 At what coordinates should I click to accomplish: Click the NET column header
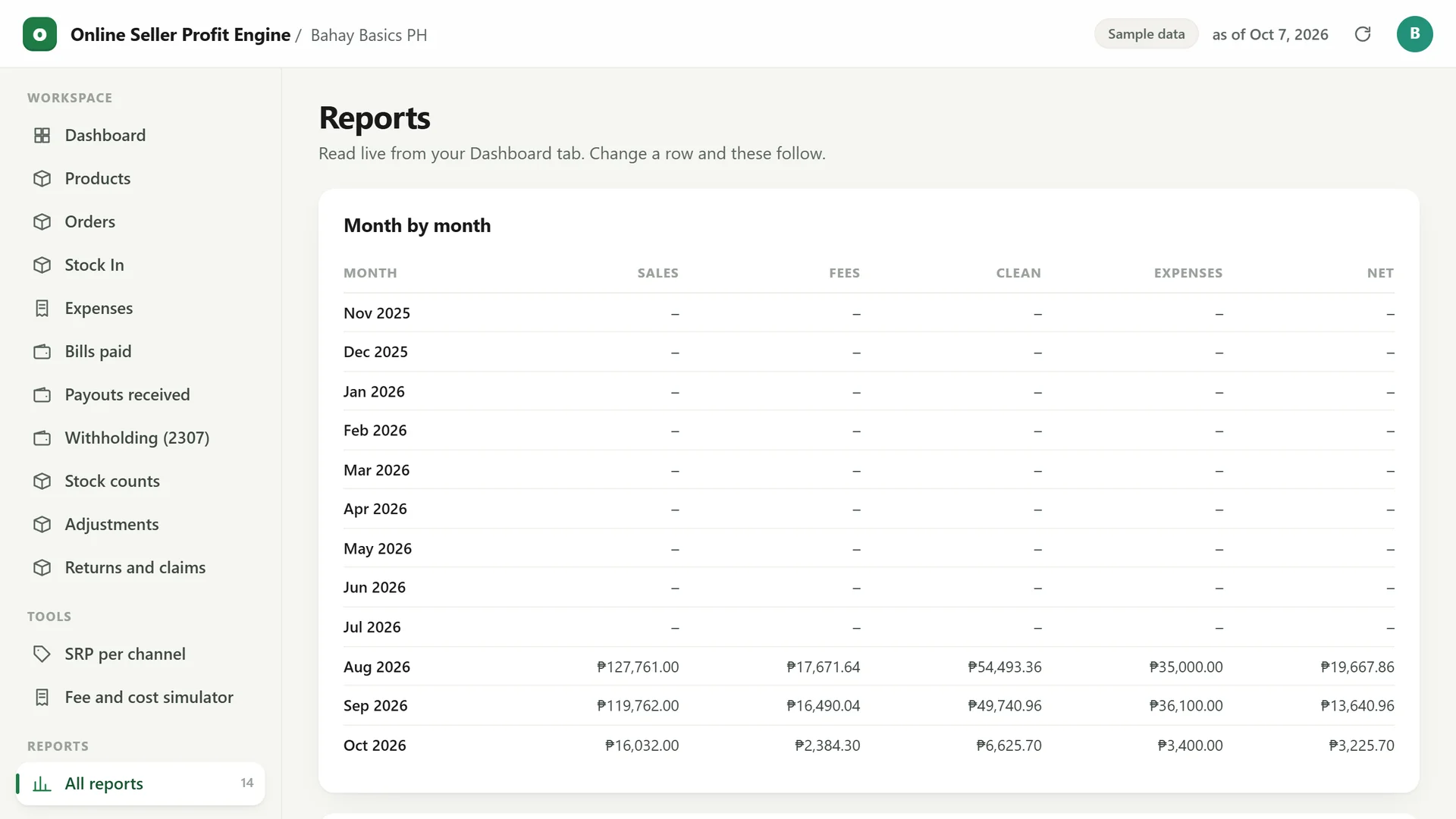[1380, 273]
